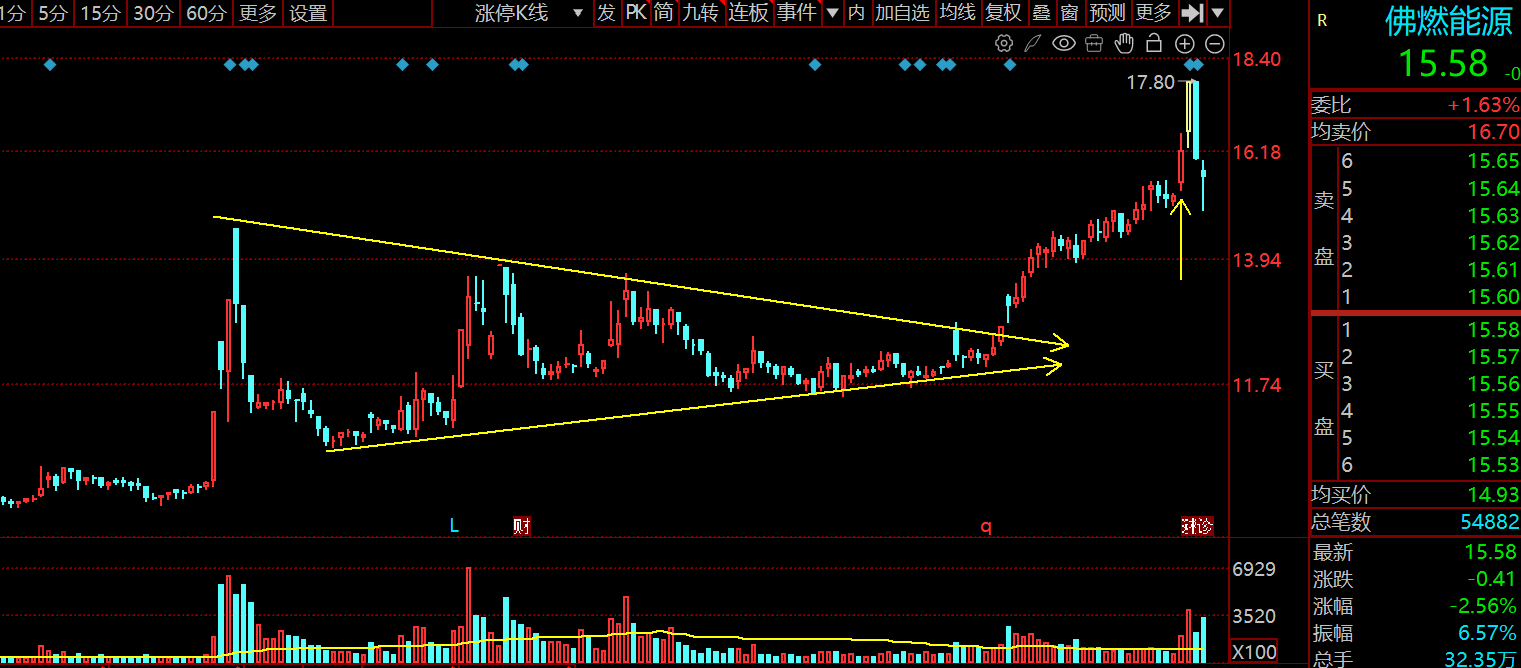Open the toolbox icon

coord(1094,43)
